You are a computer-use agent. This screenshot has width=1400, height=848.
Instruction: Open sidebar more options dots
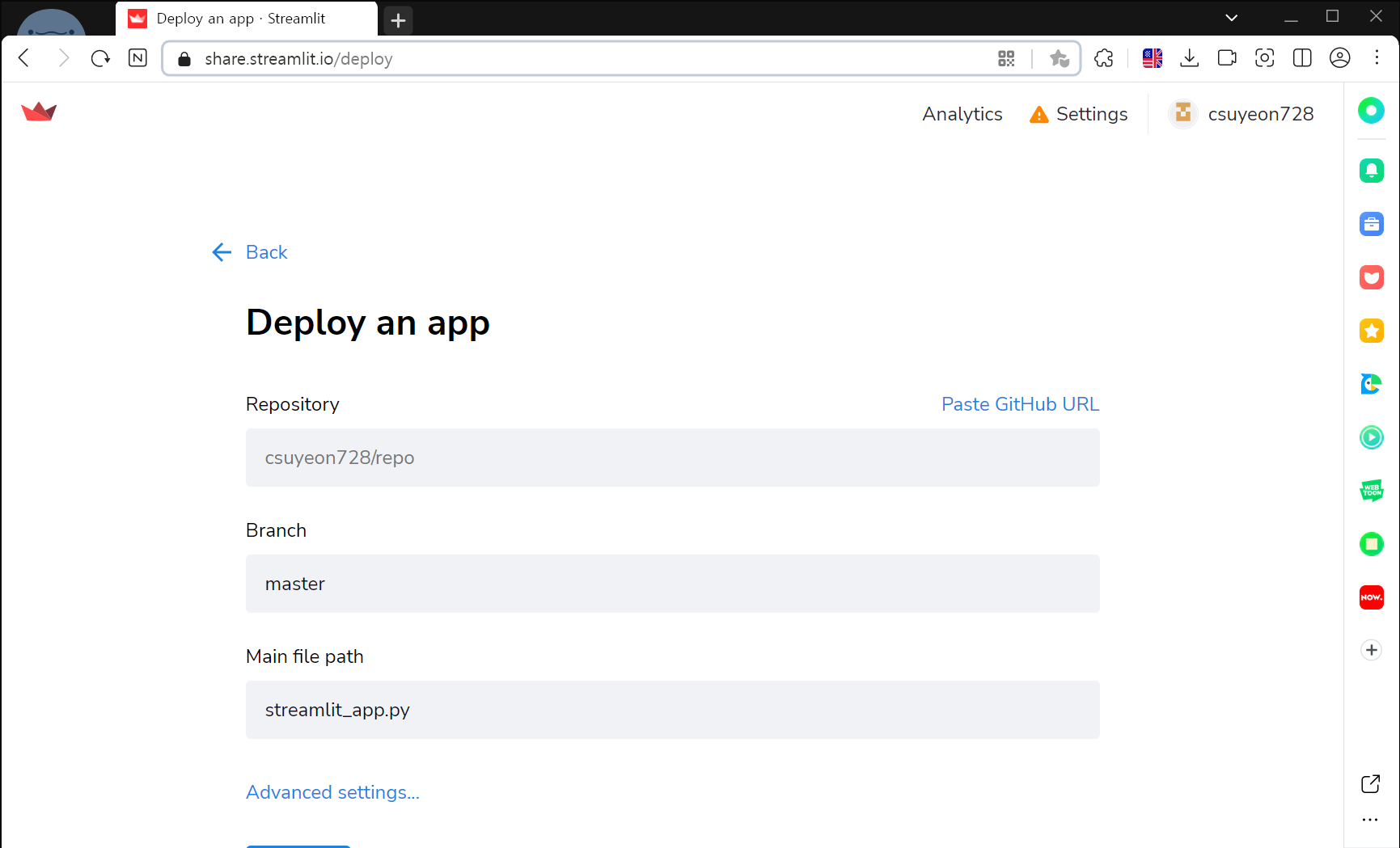tap(1370, 820)
